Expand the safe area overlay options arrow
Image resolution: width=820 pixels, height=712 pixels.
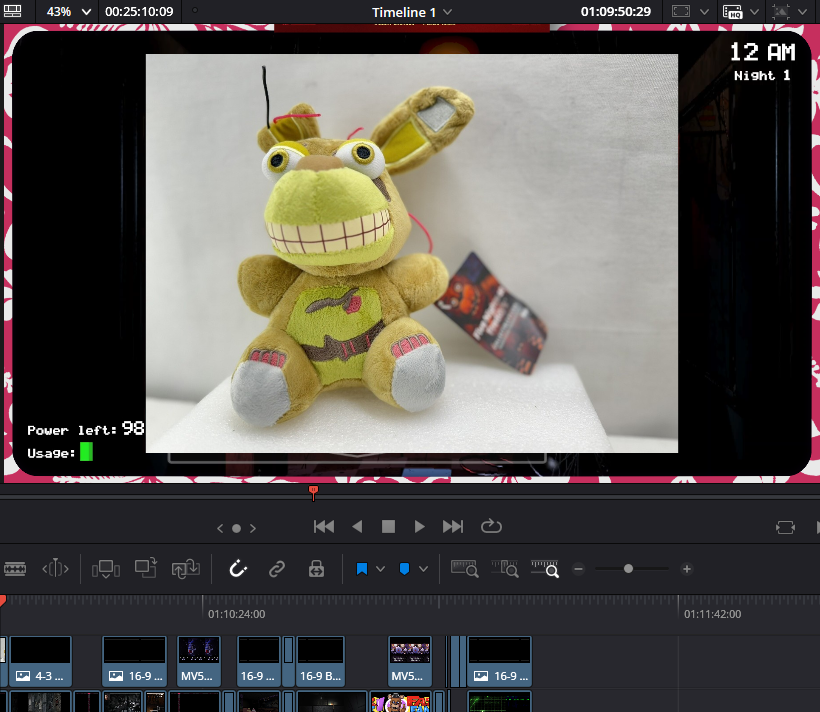[x=704, y=12]
